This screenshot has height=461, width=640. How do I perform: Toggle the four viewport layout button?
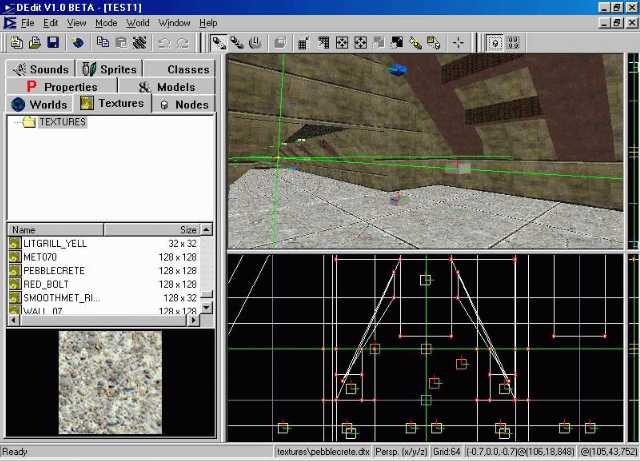513,42
